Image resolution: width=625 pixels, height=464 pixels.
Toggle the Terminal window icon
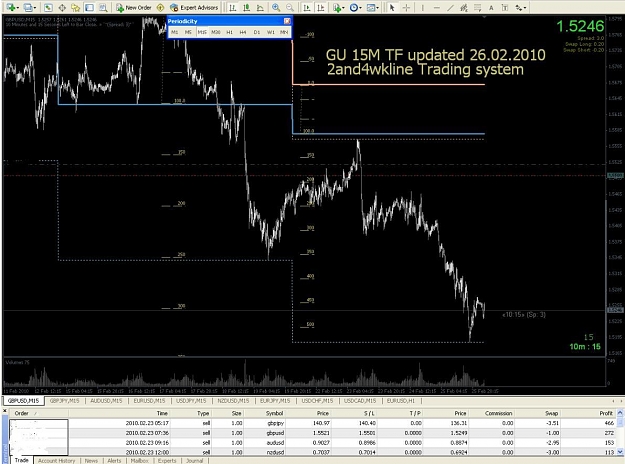point(89,8)
